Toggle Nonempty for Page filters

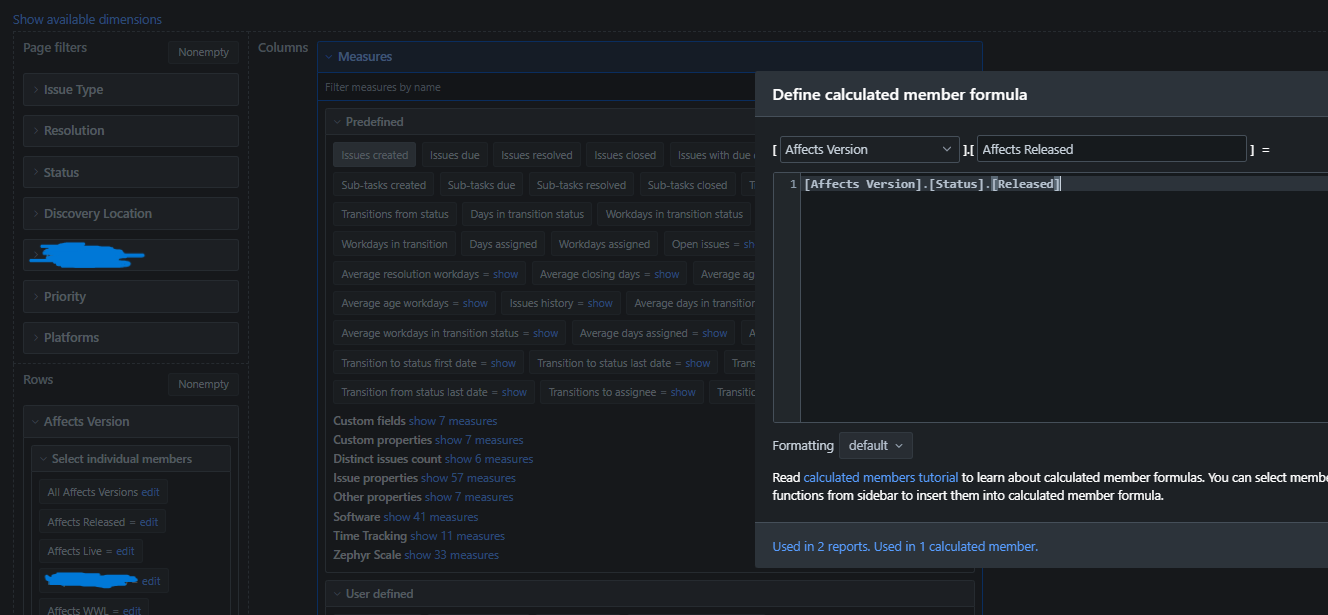tap(203, 52)
